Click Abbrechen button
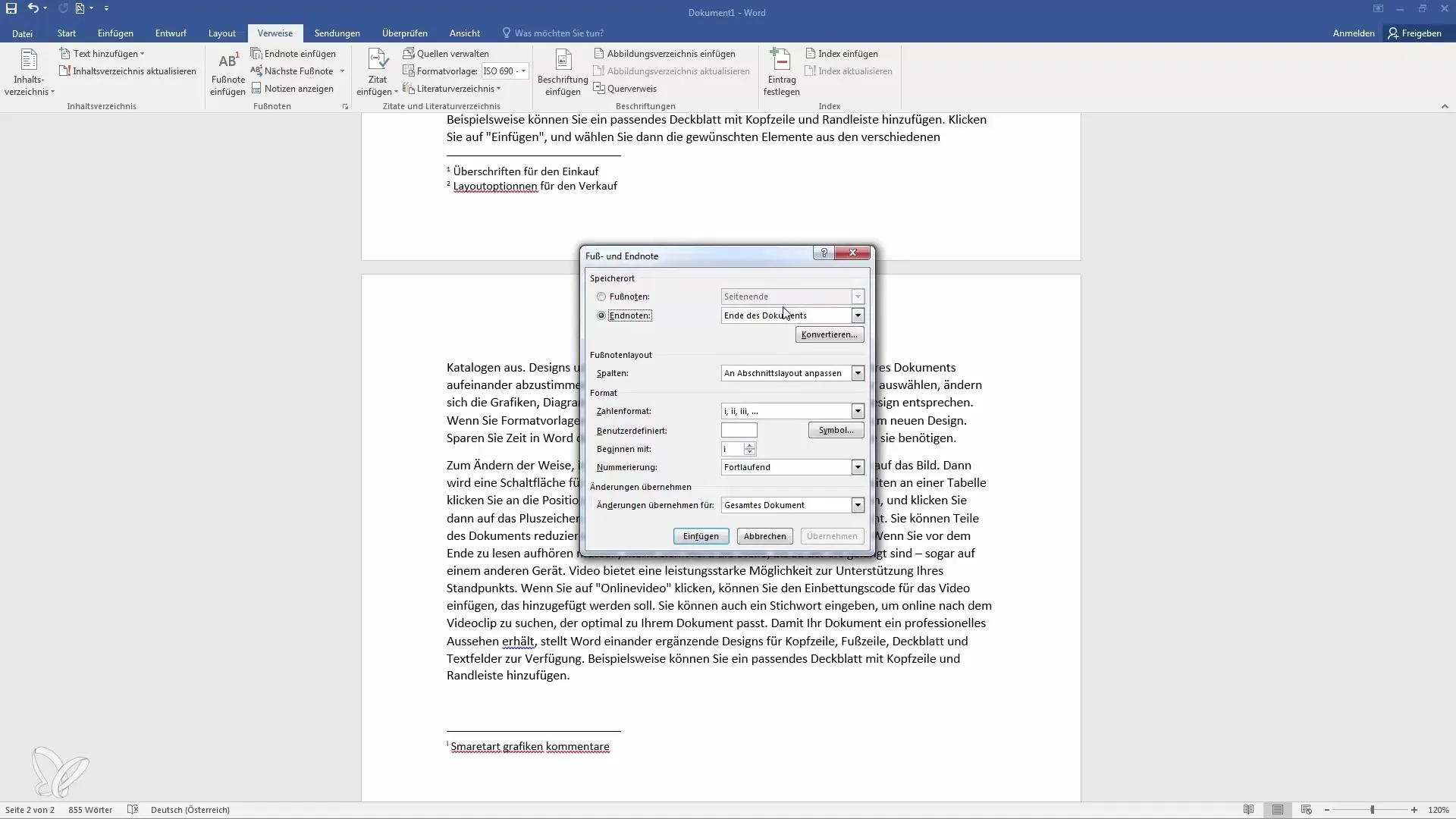 click(x=764, y=536)
